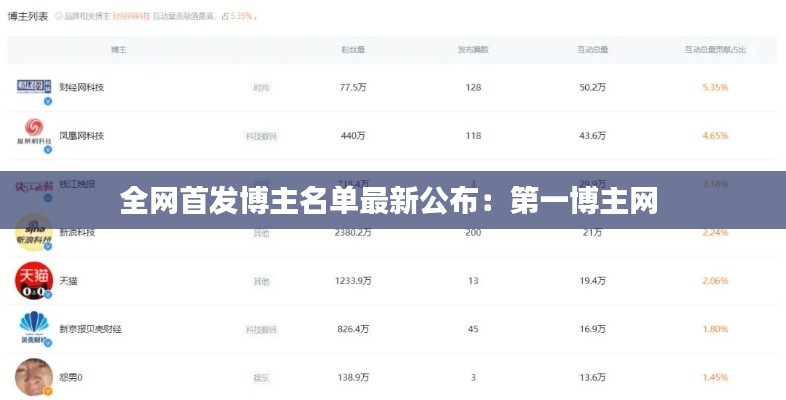Click the 新浪科技 avatar icon

[x=34, y=232]
